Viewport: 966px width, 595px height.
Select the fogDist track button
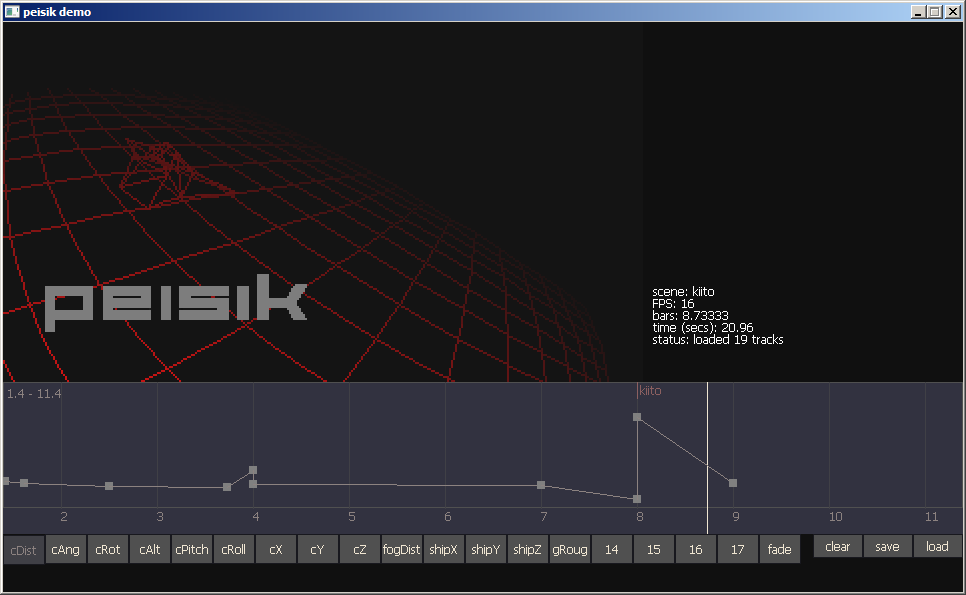[x=402, y=549]
